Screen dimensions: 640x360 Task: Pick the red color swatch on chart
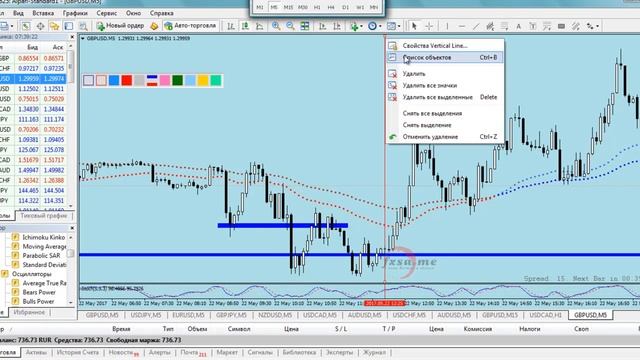[x=127, y=80]
